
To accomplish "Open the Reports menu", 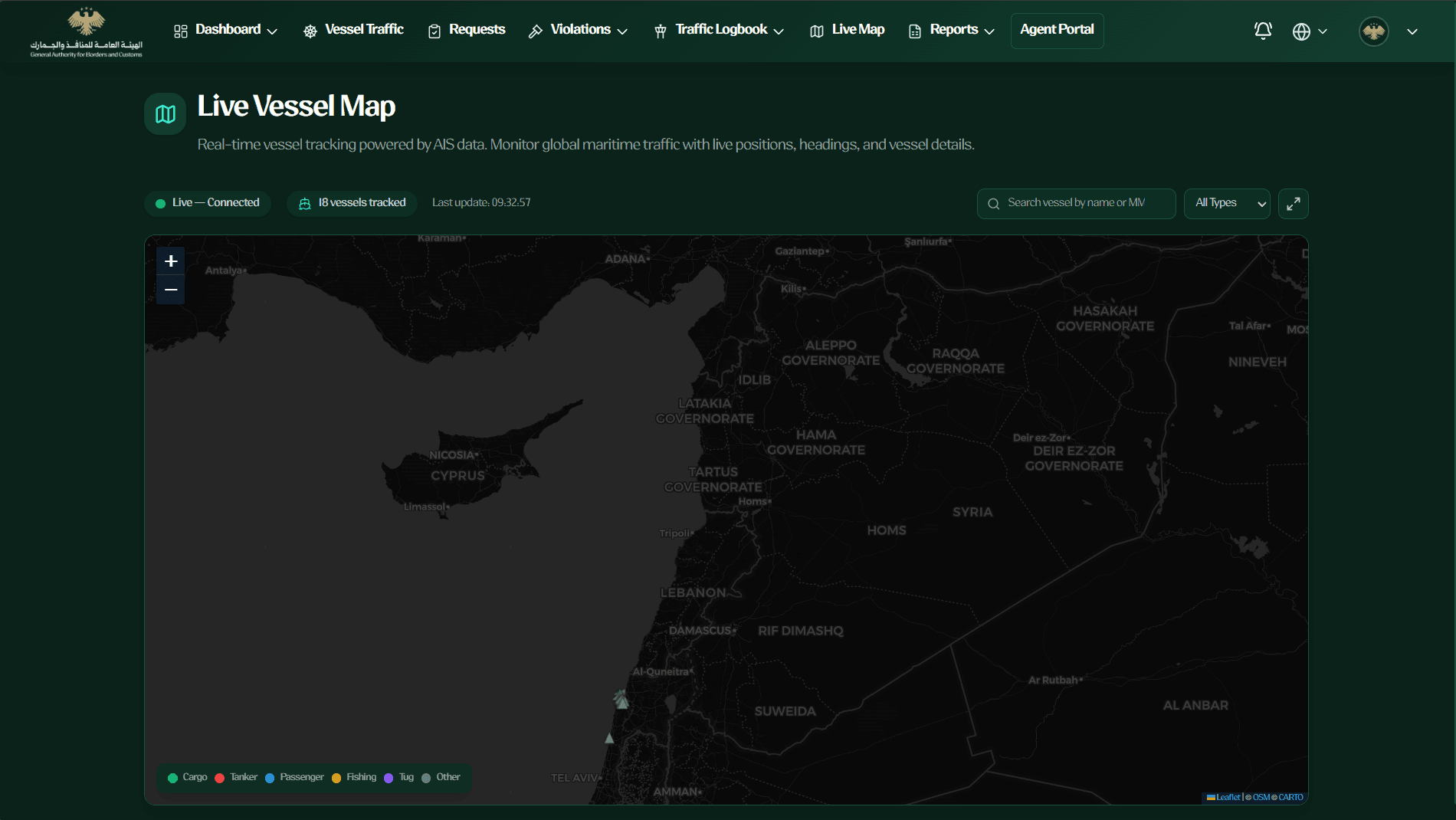I will coord(952,31).
